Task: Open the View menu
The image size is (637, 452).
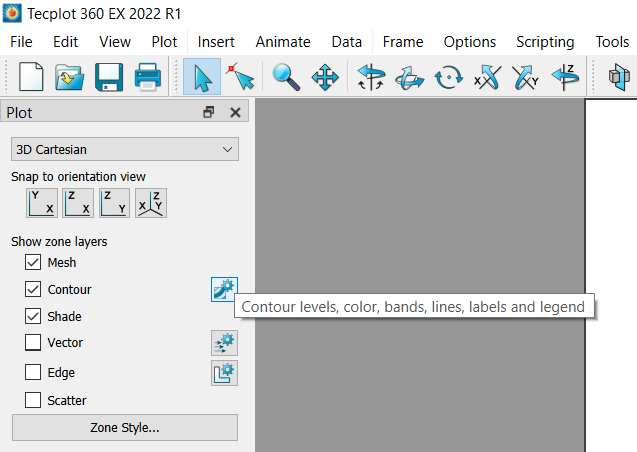Action: click(x=115, y=42)
